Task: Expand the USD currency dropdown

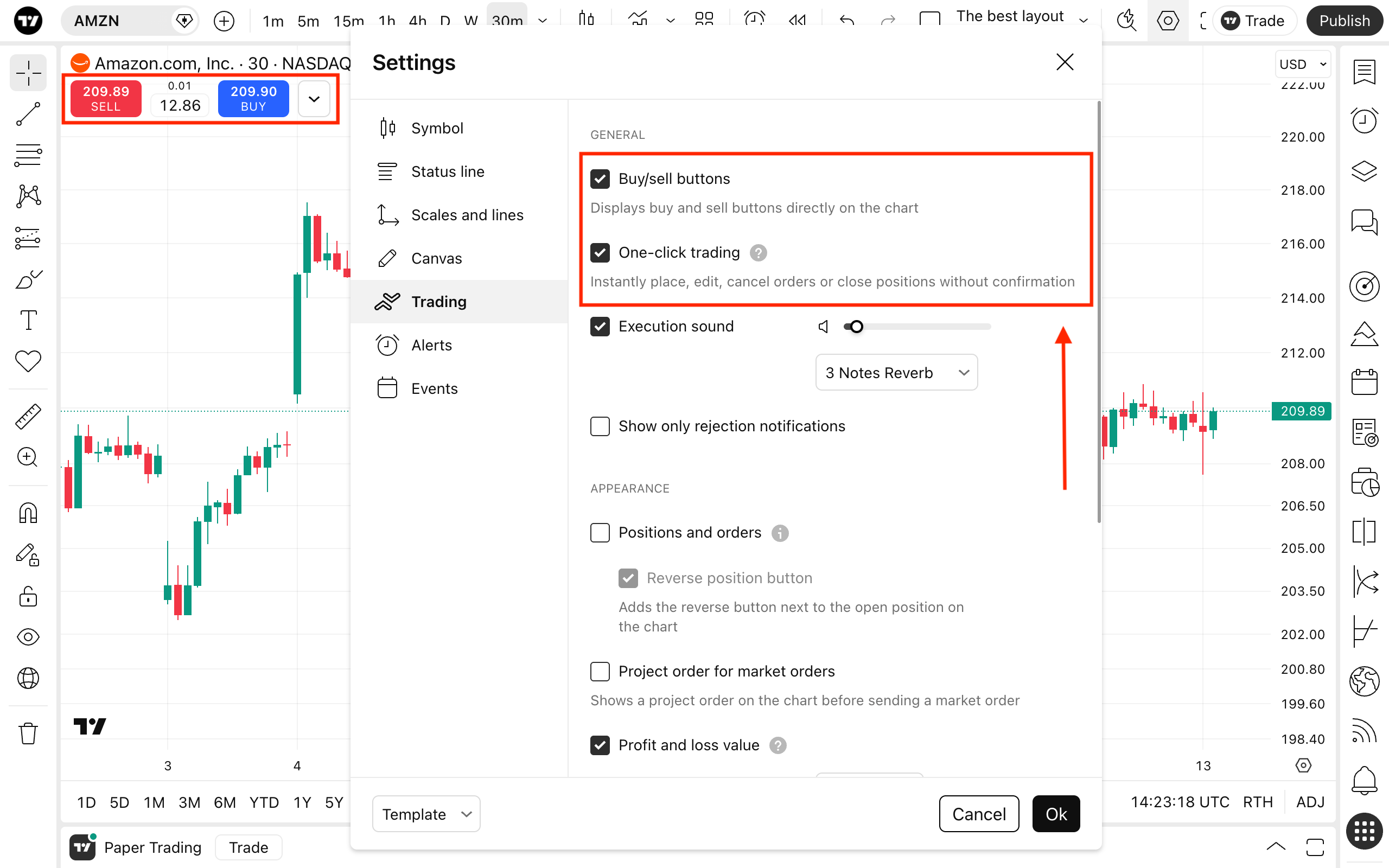Action: click(1302, 65)
